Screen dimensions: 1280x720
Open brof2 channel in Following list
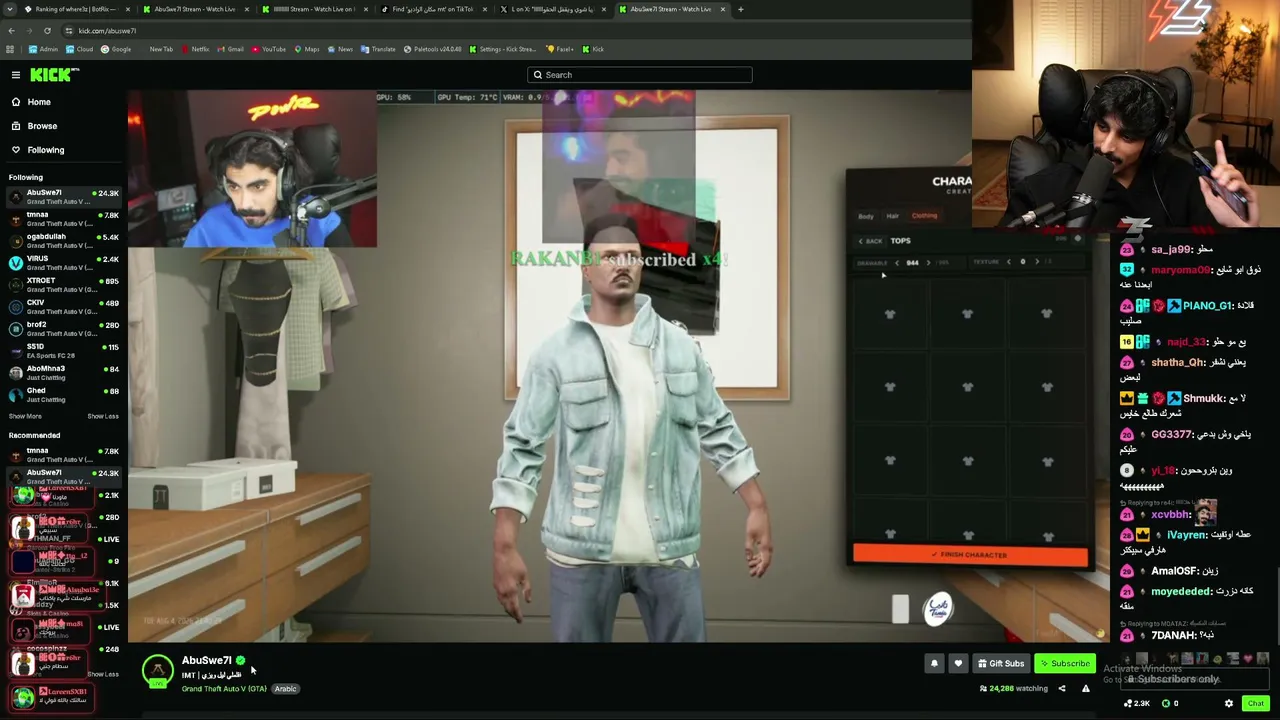(64, 329)
